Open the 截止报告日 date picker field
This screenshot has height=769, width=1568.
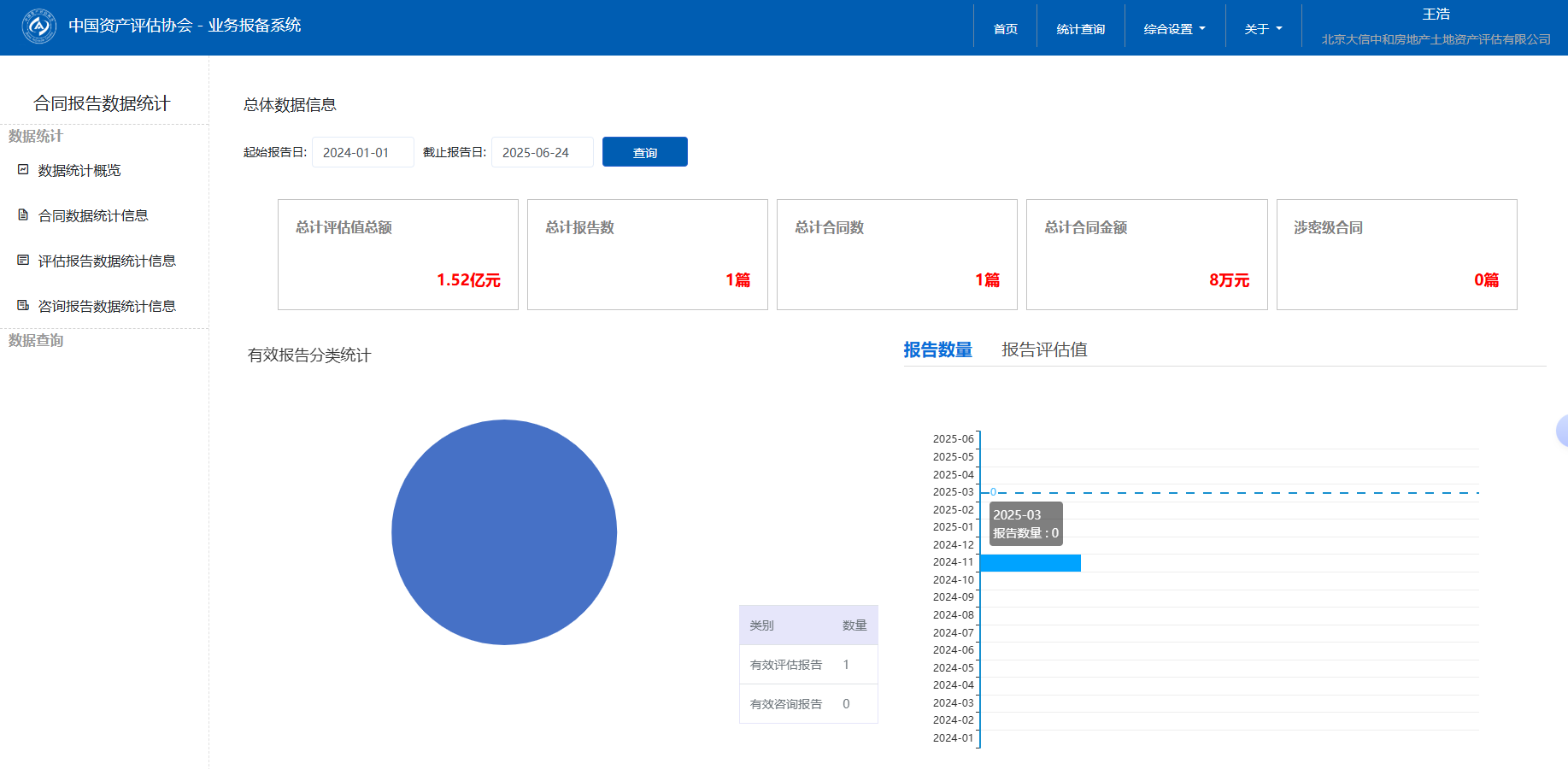542,152
